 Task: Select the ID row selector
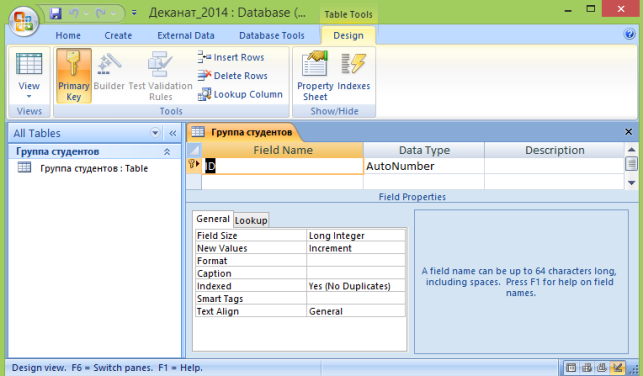pyautogui.click(x=194, y=166)
